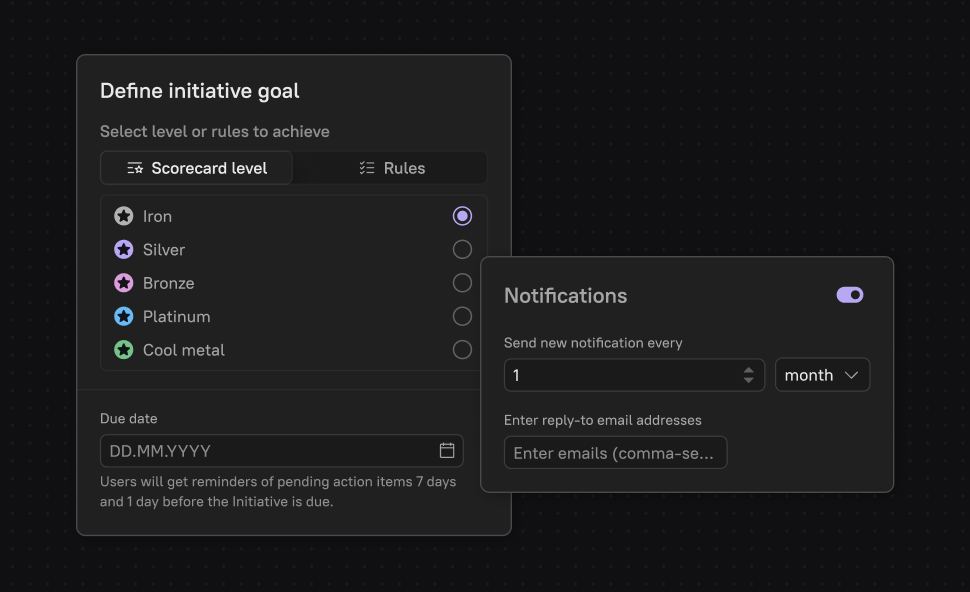This screenshot has height=592, width=970.
Task: Disable the Notifications toggle switch
Action: [x=850, y=295]
